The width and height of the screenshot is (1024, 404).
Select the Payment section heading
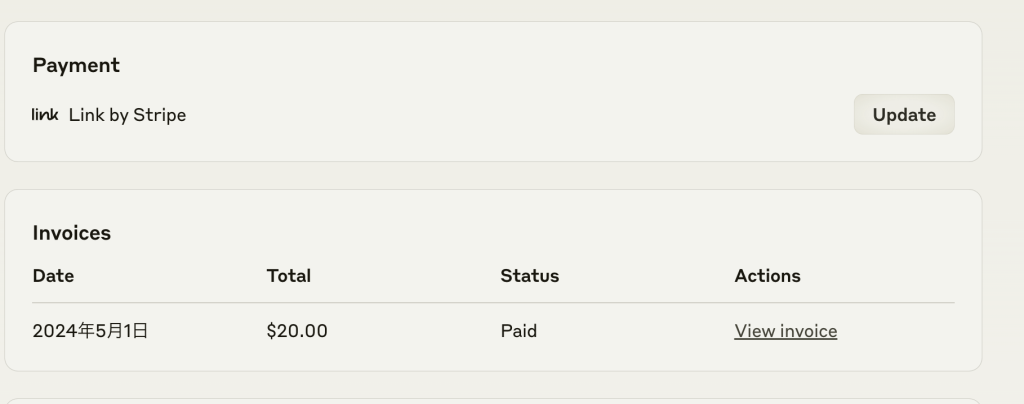(76, 65)
